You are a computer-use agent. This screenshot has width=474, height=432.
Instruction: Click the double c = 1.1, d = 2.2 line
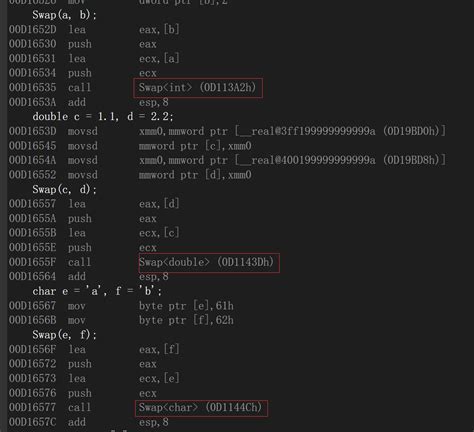[103, 117]
